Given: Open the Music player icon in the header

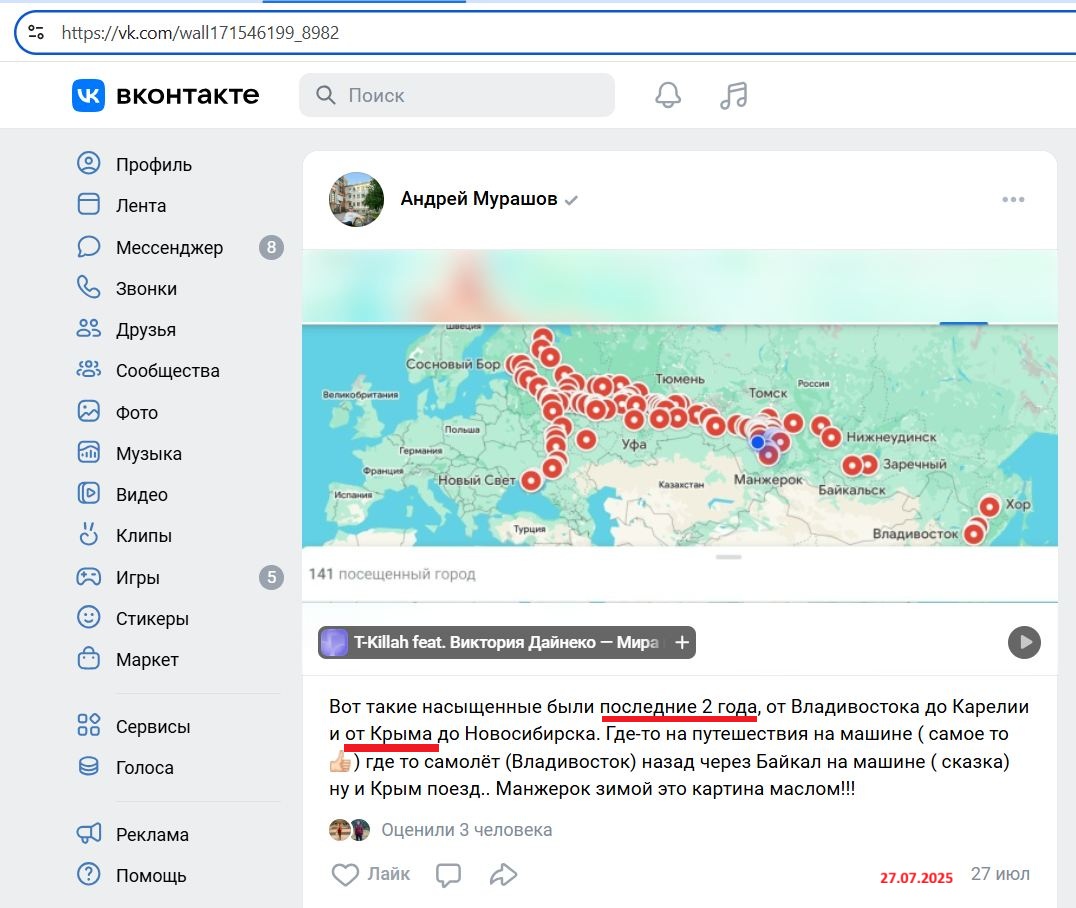Looking at the screenshot, I should pyautogui.click(x=733, y=95).
